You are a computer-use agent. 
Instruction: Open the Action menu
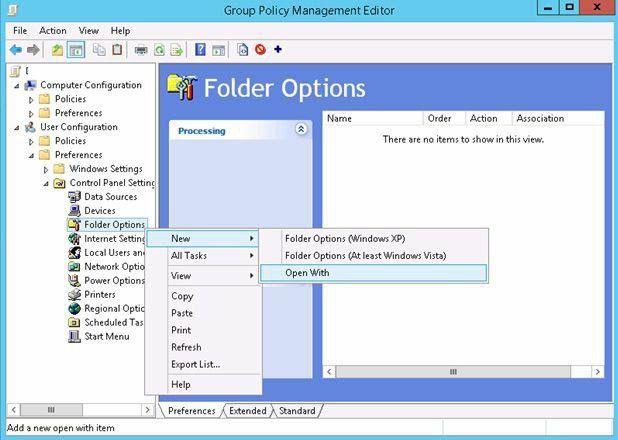pos(52,31)
